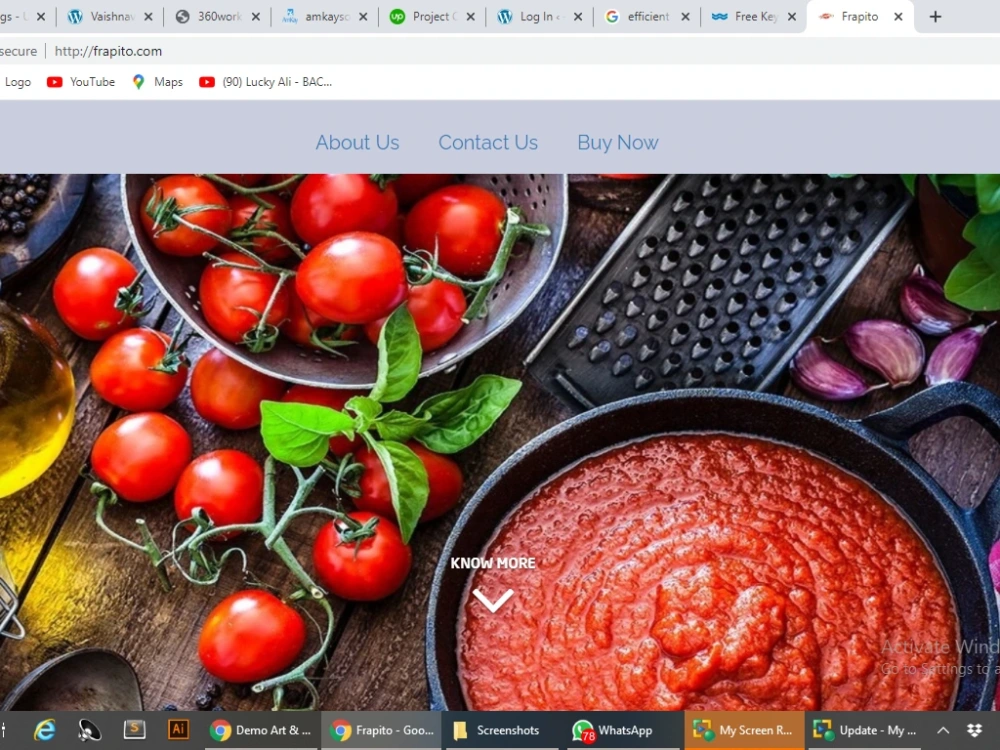Switch to the Vaishnav WordPress tab

click(110, 17)
